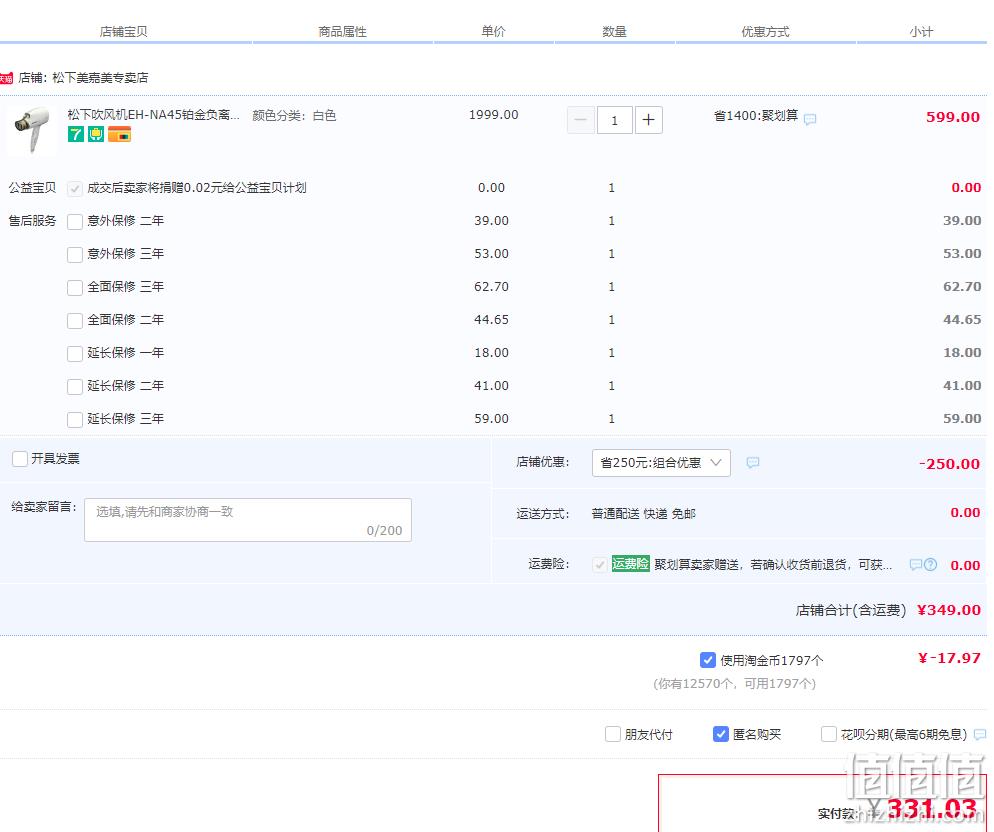Click the Tmall logo beside the store name
The width and height of the screenshot is (994, 832).
pyautogui.click(x=6, y=78)
